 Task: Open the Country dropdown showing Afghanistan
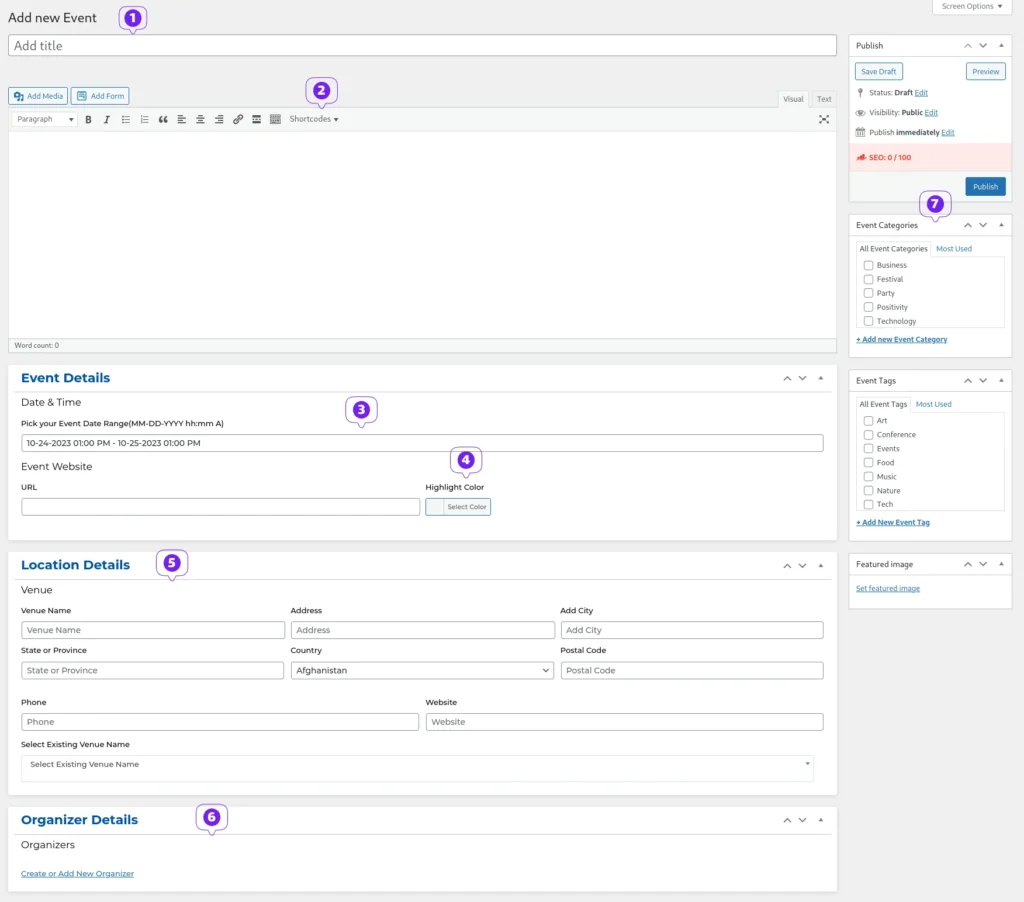click(x=422, y=670)
